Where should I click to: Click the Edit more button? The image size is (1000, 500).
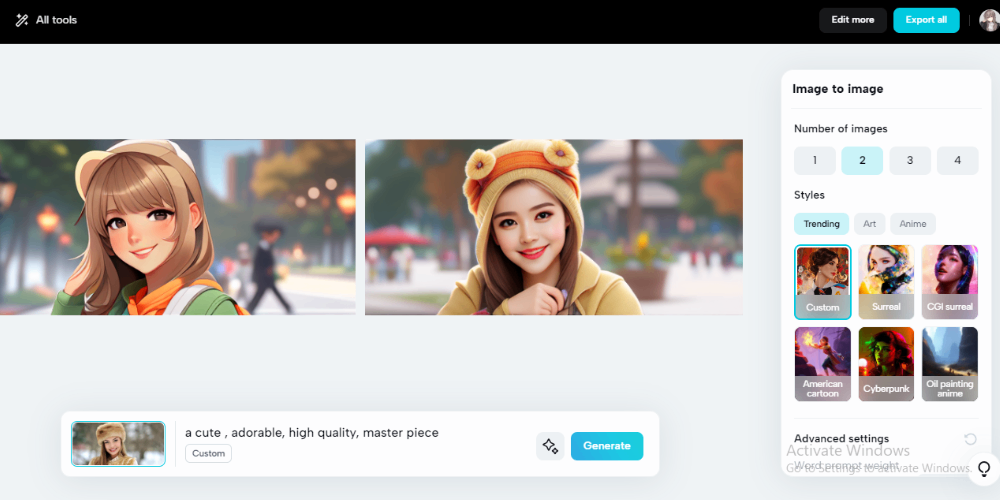(853, 20)
